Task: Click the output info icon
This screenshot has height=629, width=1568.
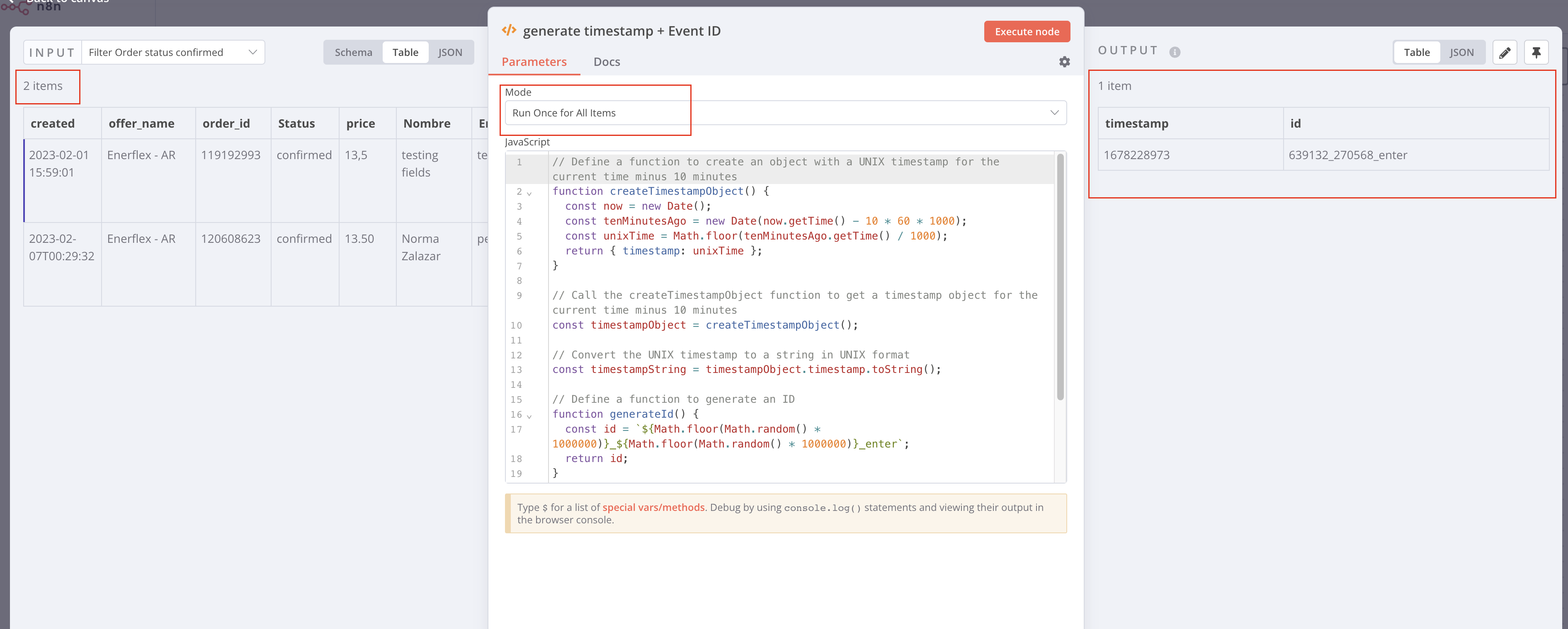Action: click(1175, 52)
